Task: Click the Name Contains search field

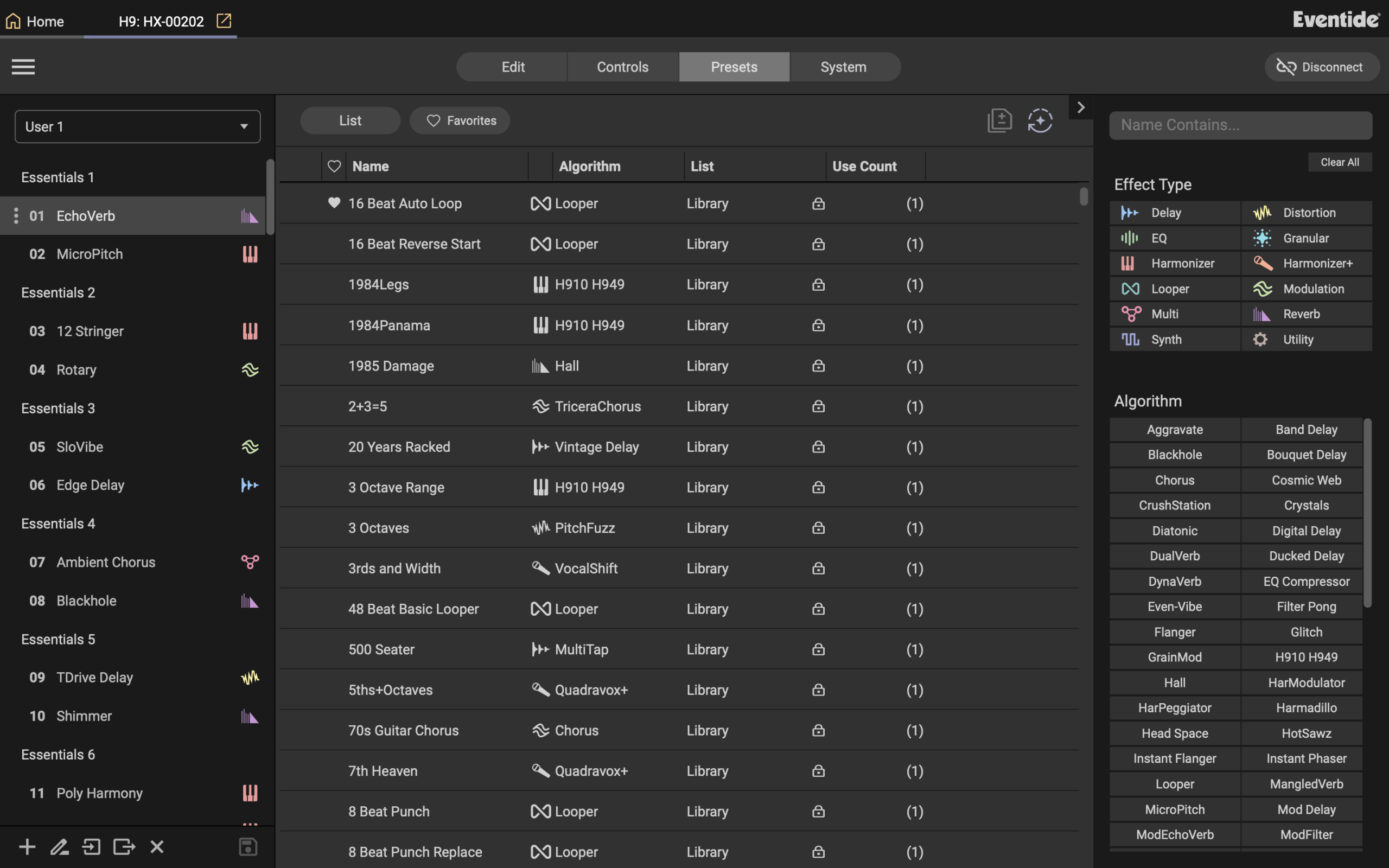Action: 1240,125
